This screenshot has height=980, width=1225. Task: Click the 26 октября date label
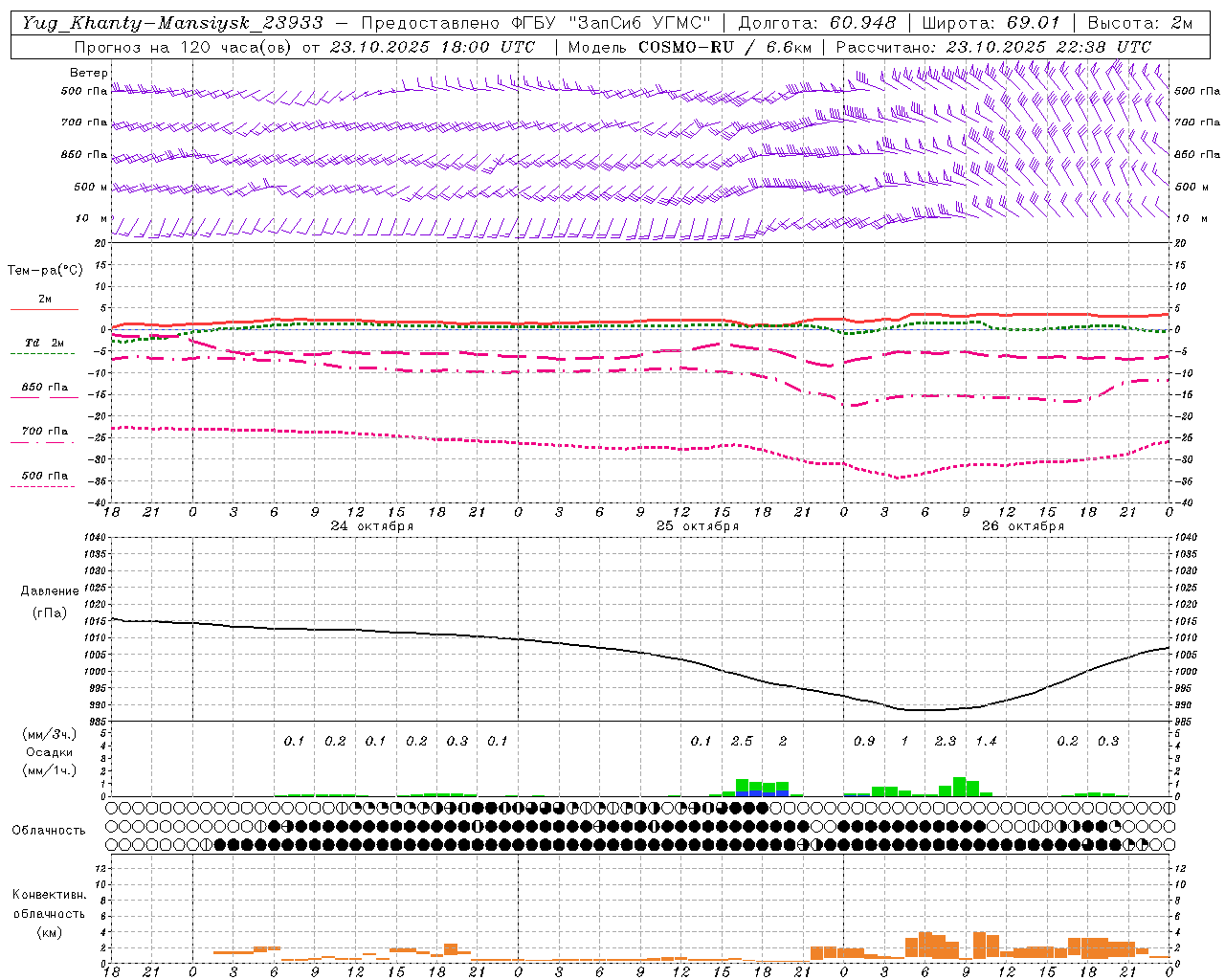(x=1023, y=526)
